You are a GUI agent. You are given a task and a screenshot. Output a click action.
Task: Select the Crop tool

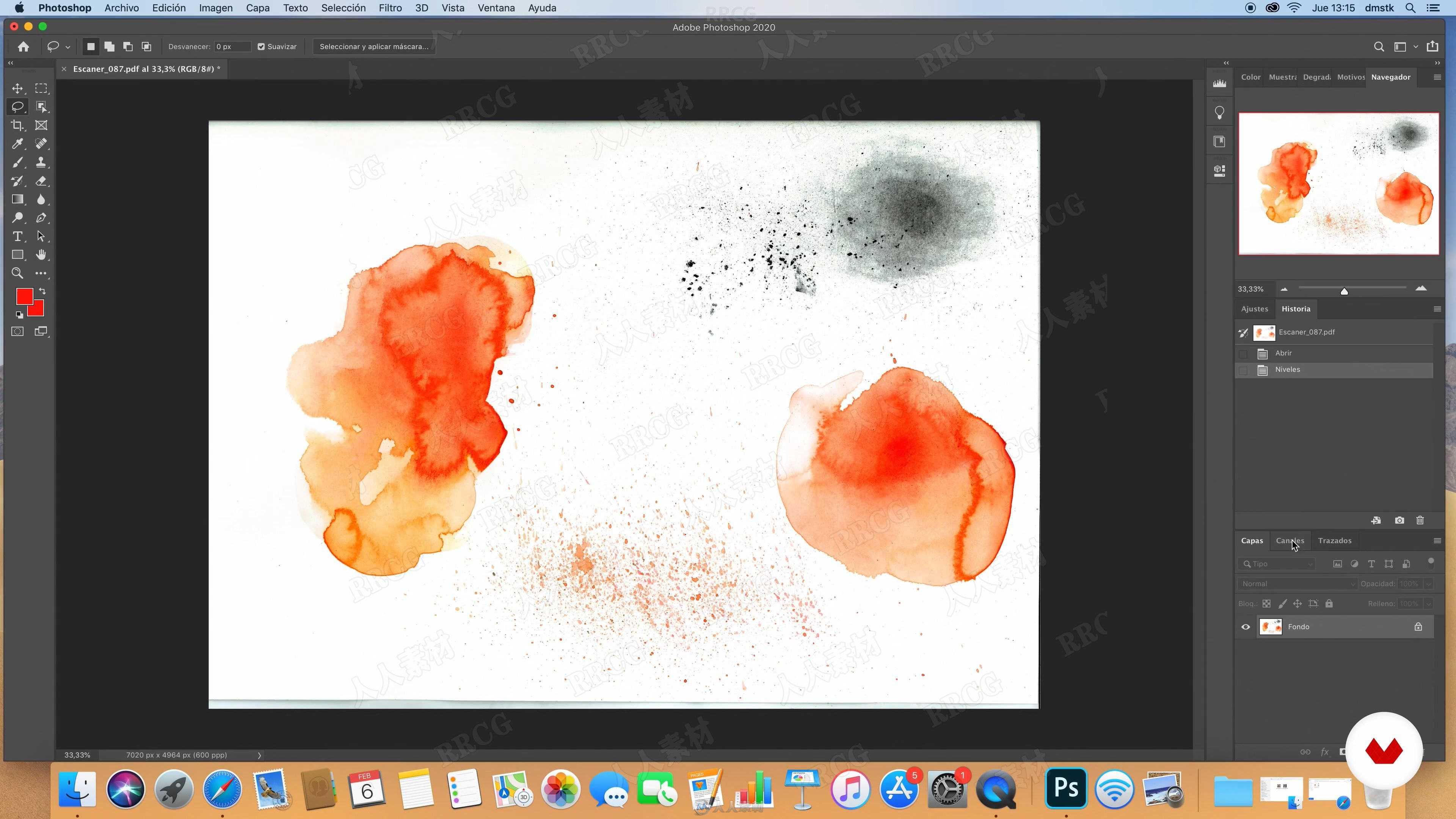(x=17, y=125)
